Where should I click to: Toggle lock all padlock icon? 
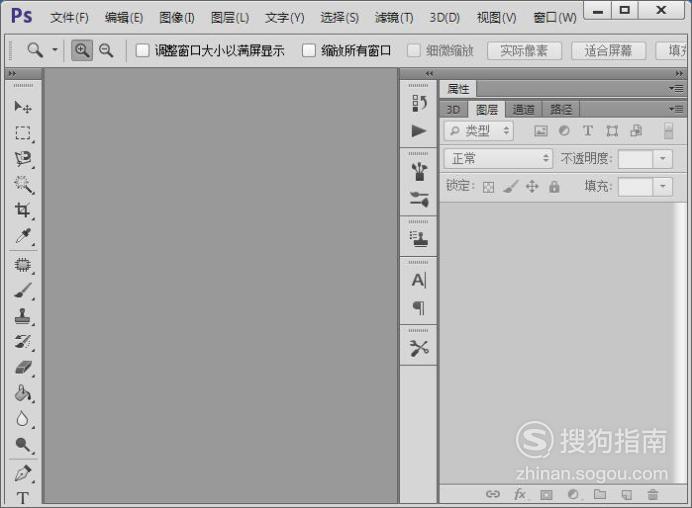click(x=554, y=187)
